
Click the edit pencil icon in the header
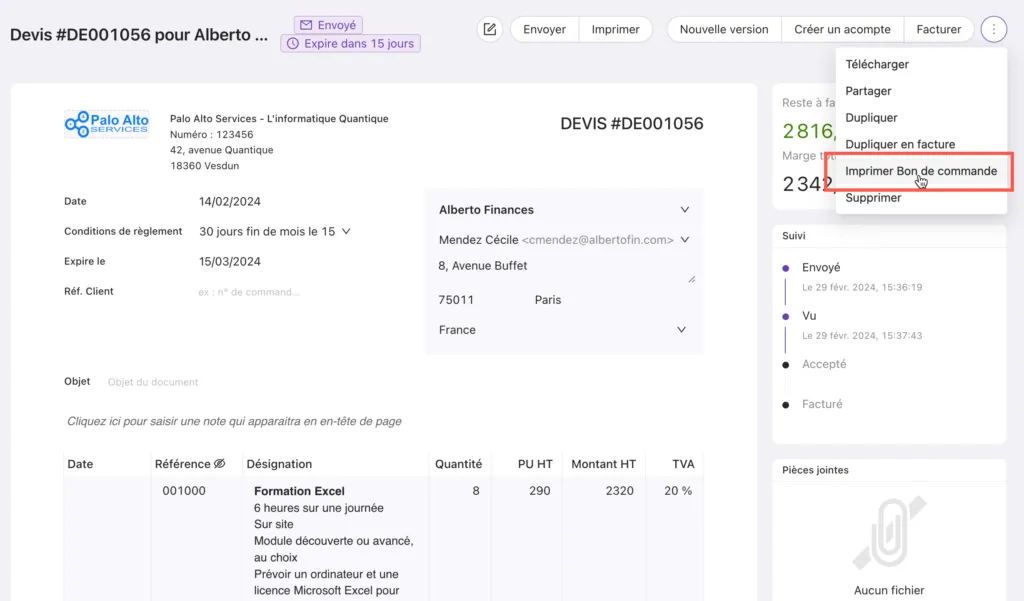click(x=490, y=29)
